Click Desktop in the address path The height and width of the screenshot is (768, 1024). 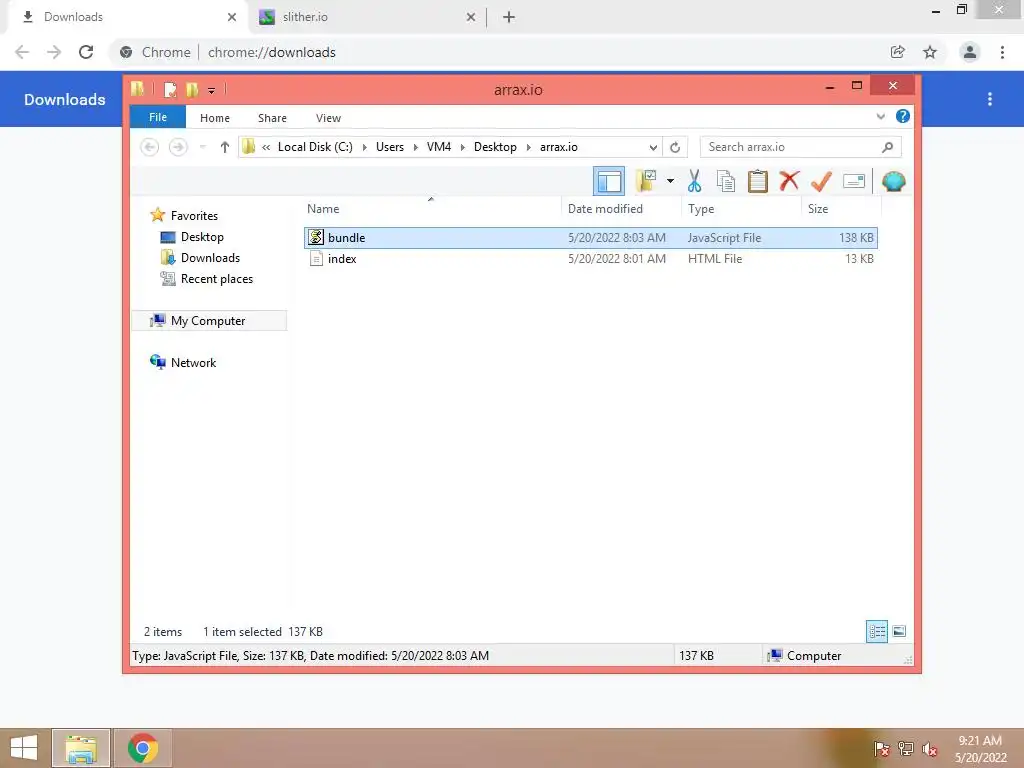pyautogui.click(x=495, y=147)
